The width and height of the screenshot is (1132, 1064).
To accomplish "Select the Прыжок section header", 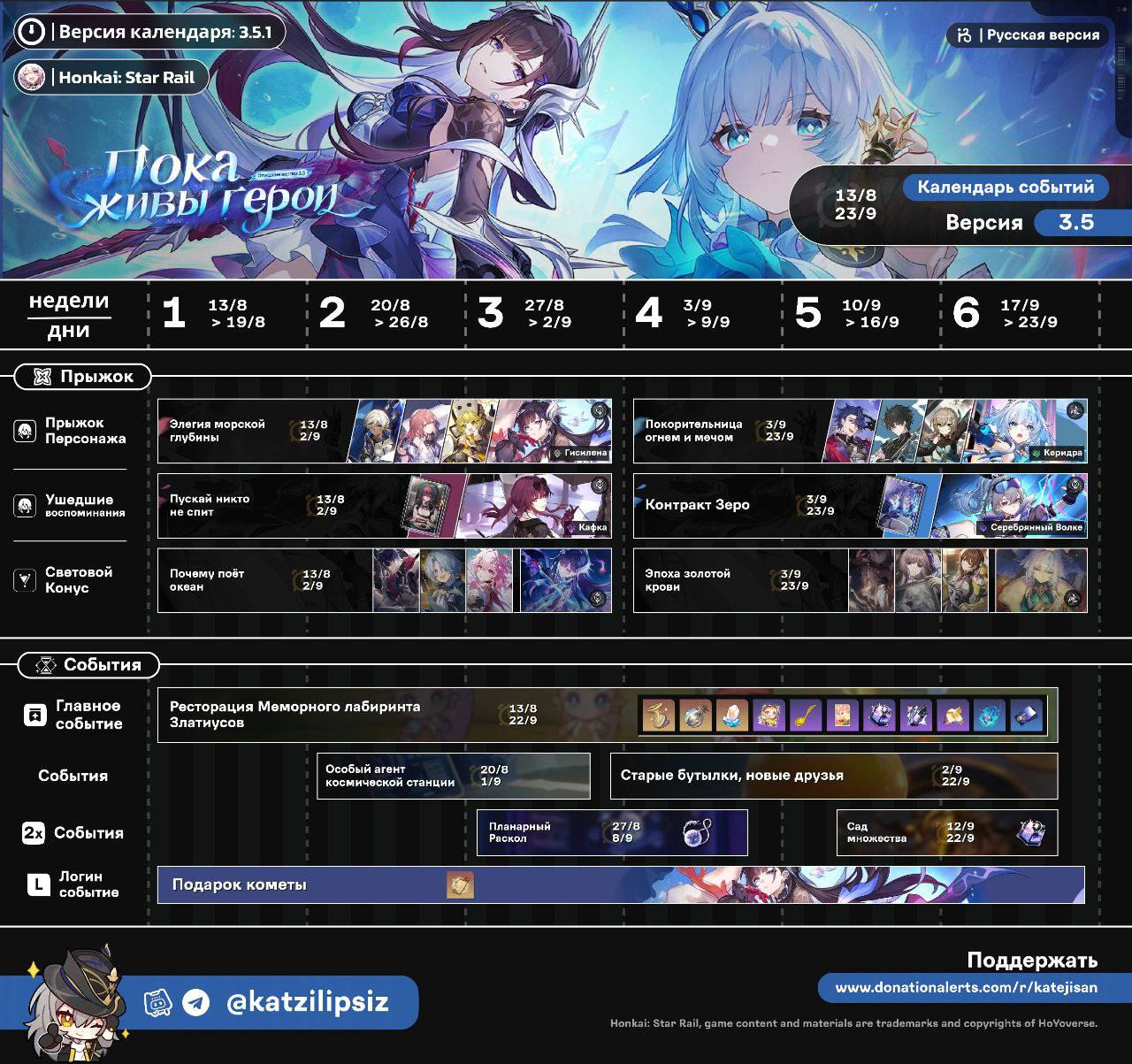I will 83,377.
